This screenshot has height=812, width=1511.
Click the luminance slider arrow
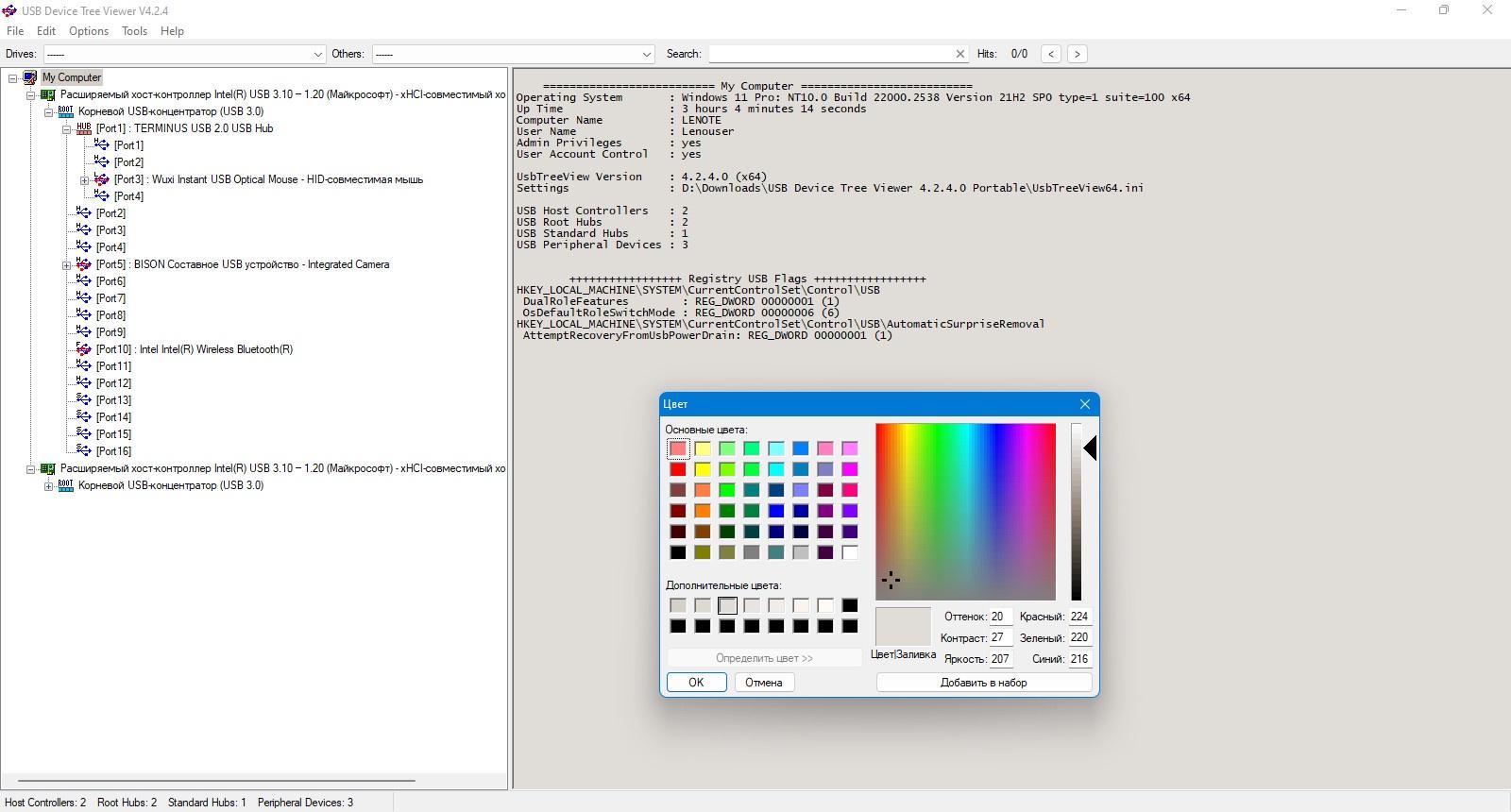point(1090,448)
